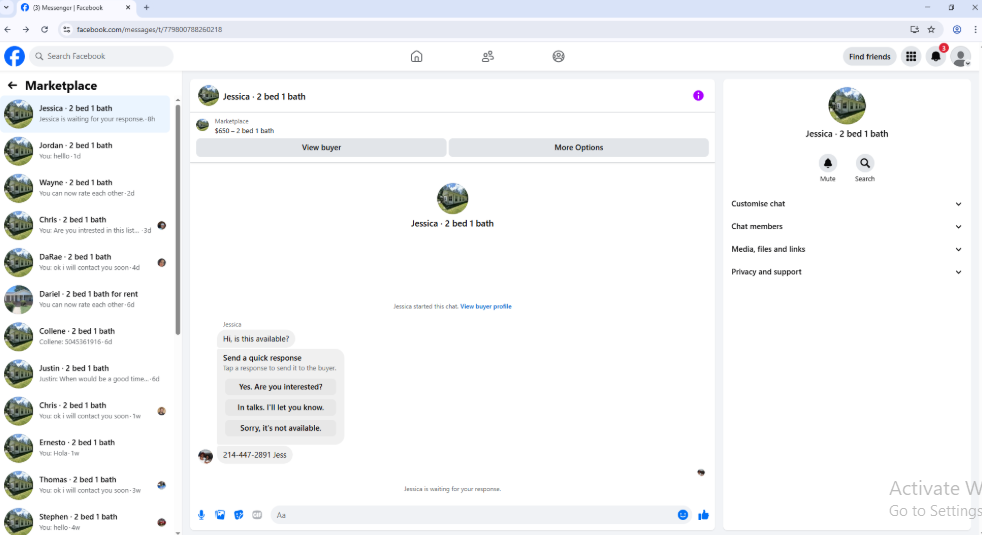The width and height of the screenshot is (982, 535).
Task: Choose a sticker icon
Action: pos(239,515)
